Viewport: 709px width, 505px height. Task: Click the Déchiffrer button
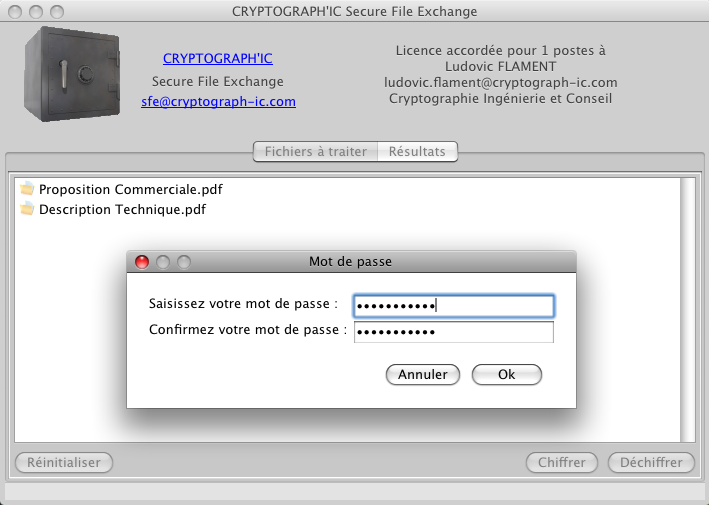coord(651,462)
